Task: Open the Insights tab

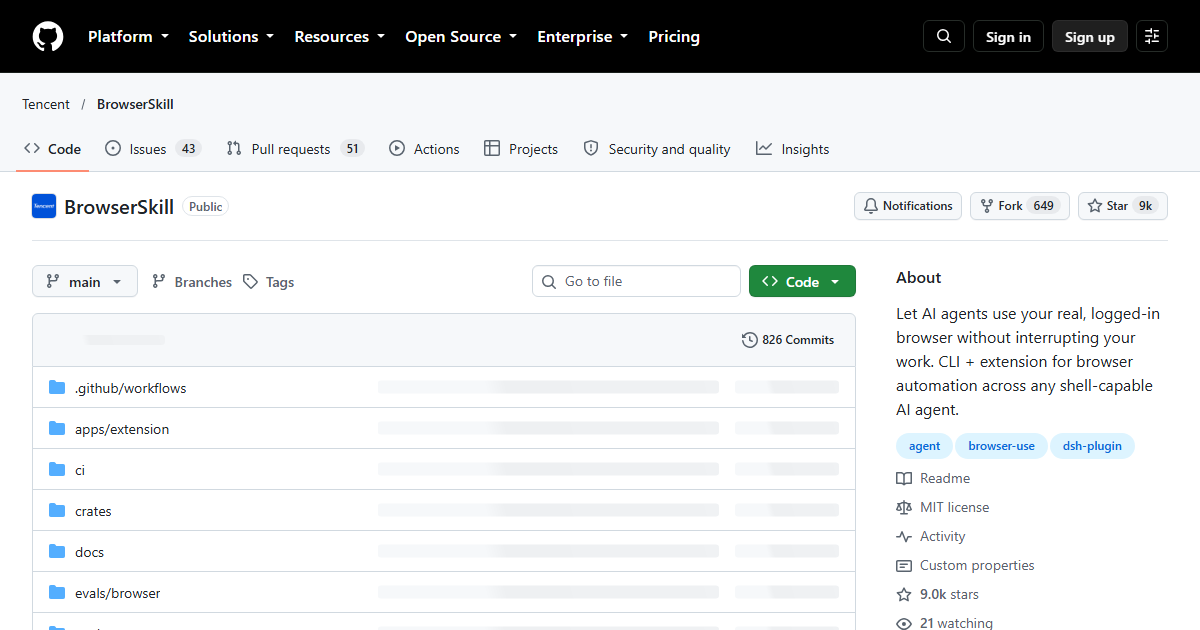Action: tap(793, 149)
